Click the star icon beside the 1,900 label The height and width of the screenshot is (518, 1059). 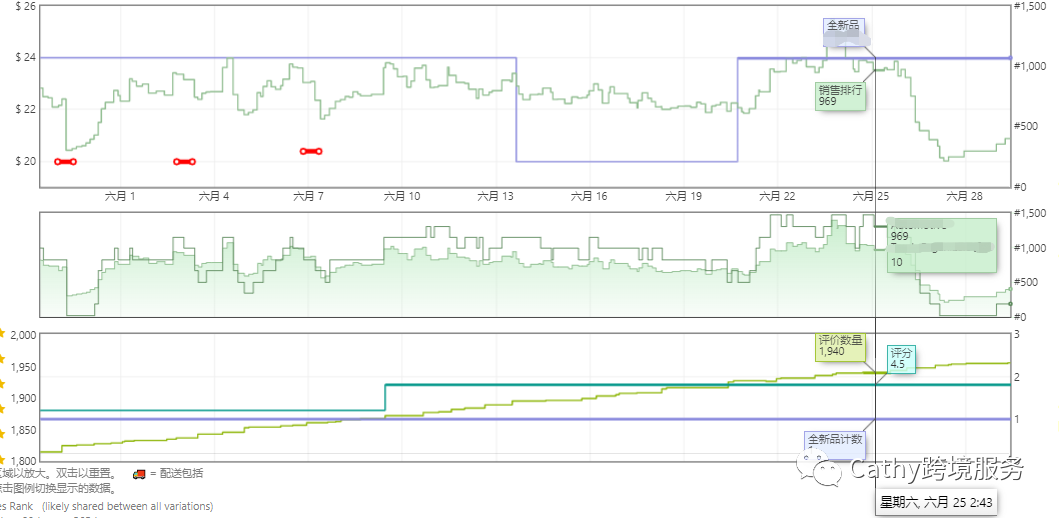pyautogui.click(x=3, y=398)
